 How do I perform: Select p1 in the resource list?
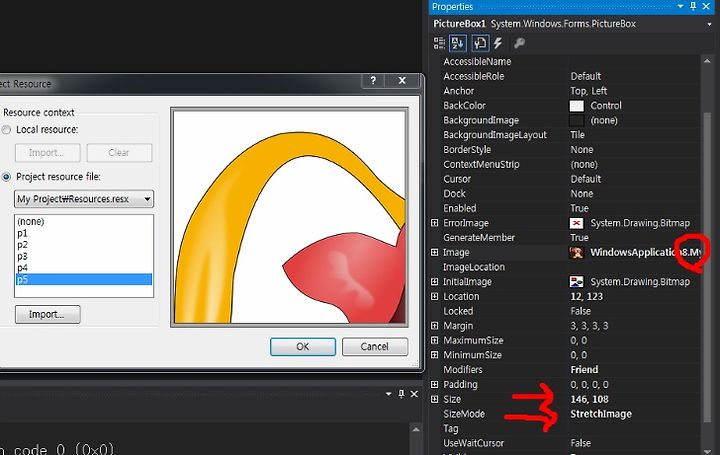(84, 233)
